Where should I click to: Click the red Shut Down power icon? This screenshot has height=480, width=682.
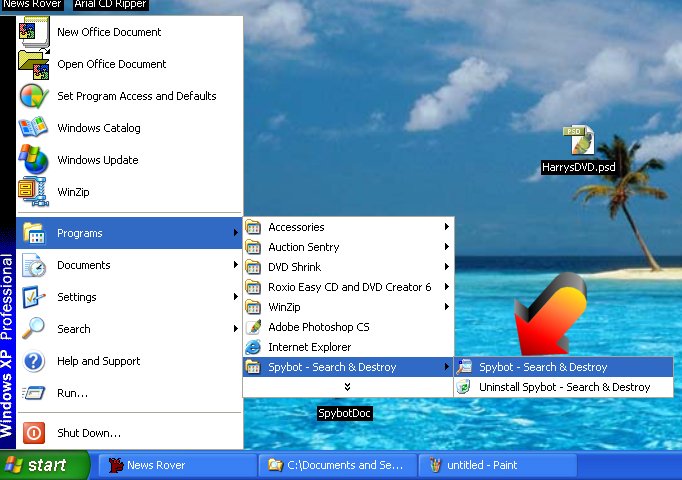pyautogui.click(x=33, y=433)
